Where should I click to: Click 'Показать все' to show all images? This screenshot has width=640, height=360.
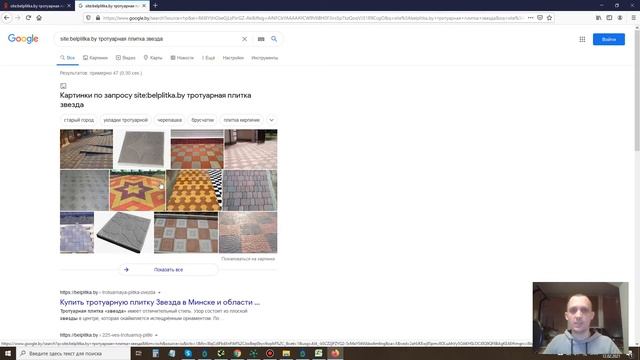tap(169, 270)
